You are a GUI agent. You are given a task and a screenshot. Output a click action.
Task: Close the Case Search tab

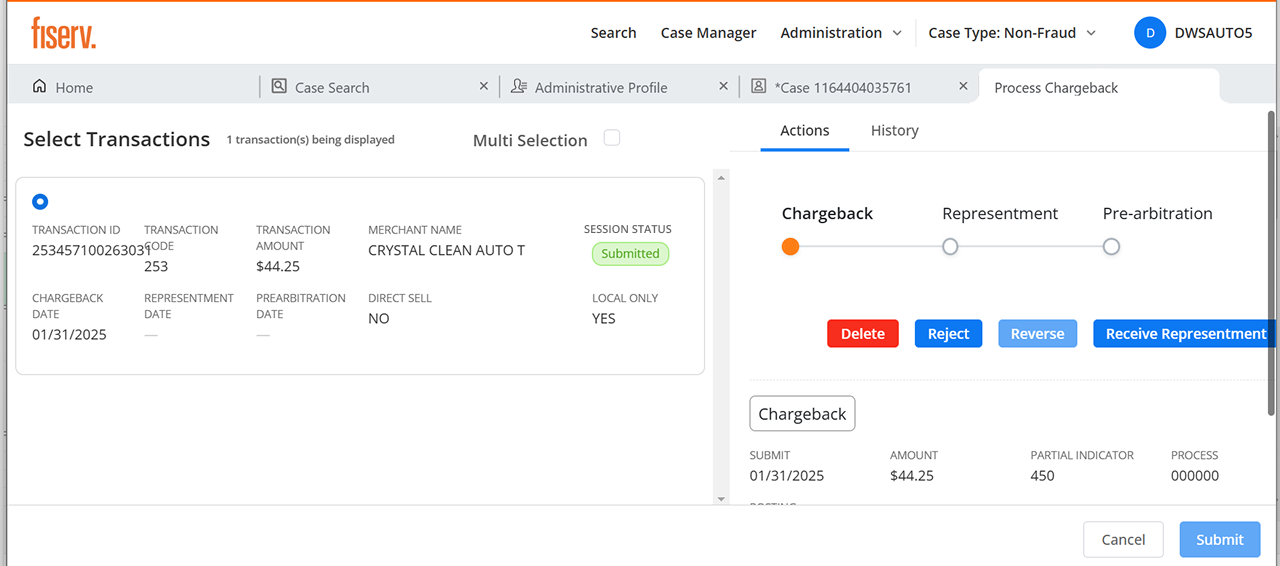[x=484, y=86]
